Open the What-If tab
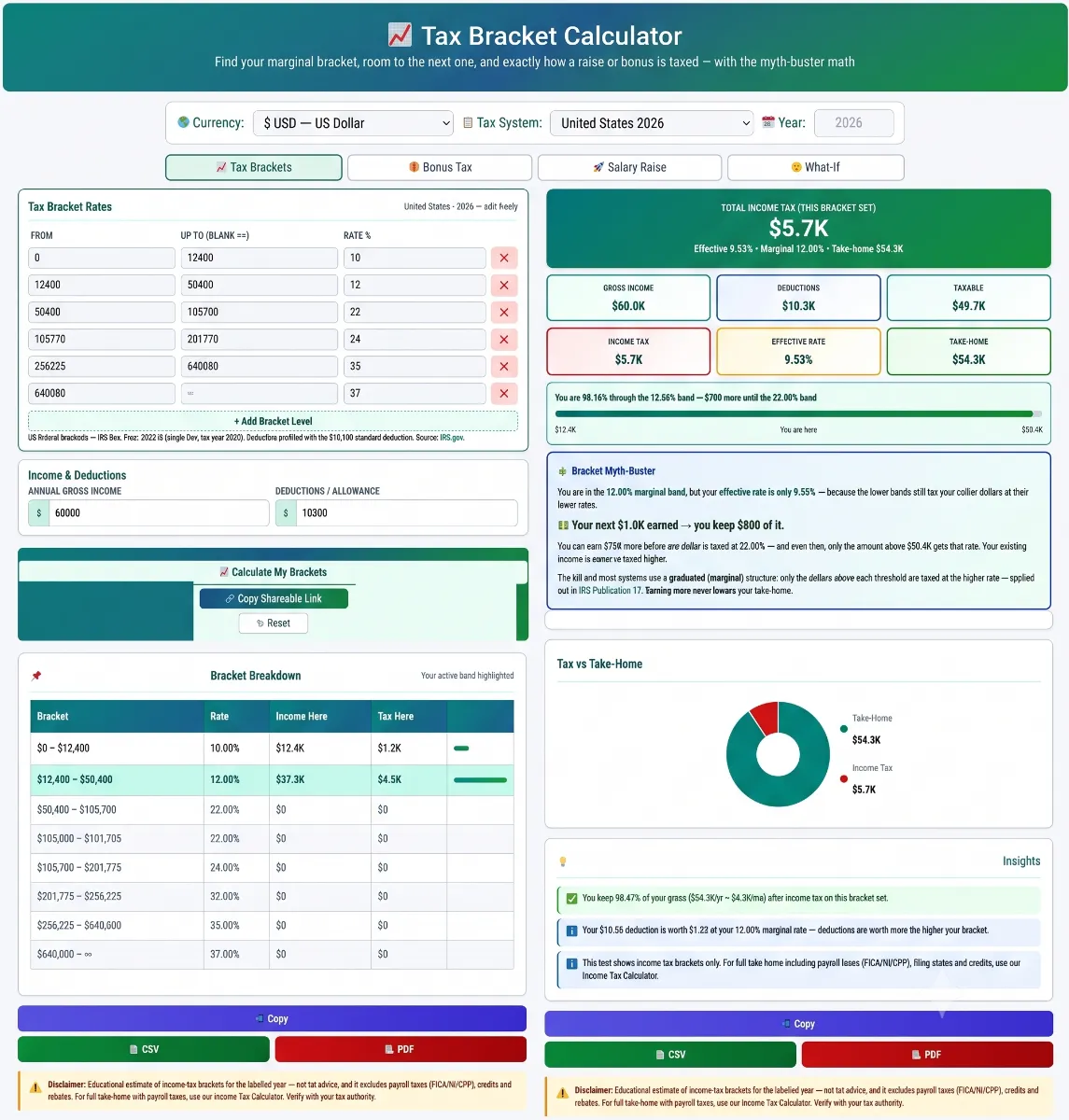Image resolution: width=1069 pixels, height=1120 pixels. [x=815, y=167]
